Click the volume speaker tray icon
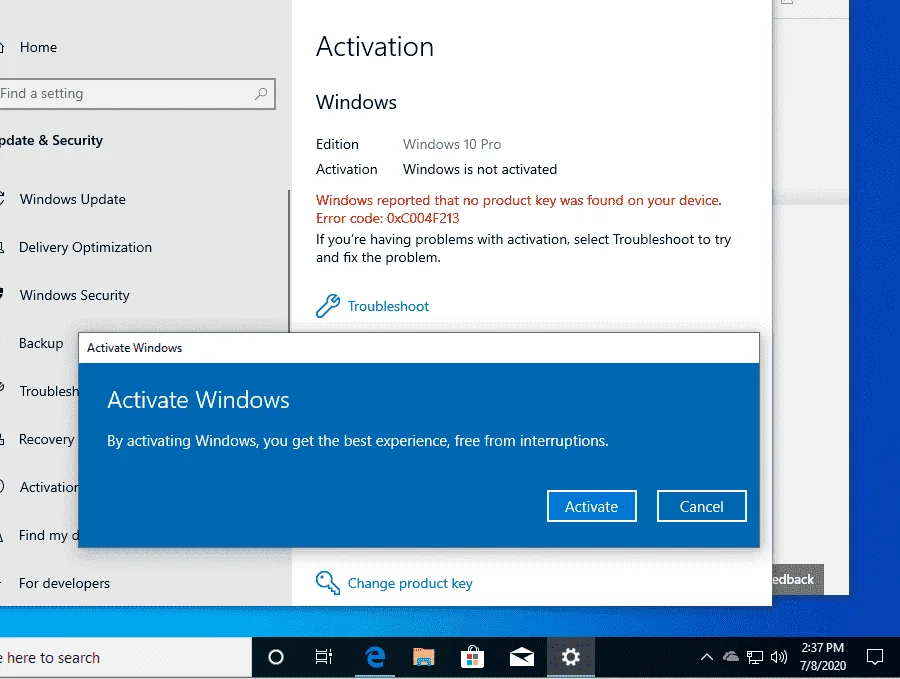This screenshot has height=679, width=900. (x=779, y=657)
